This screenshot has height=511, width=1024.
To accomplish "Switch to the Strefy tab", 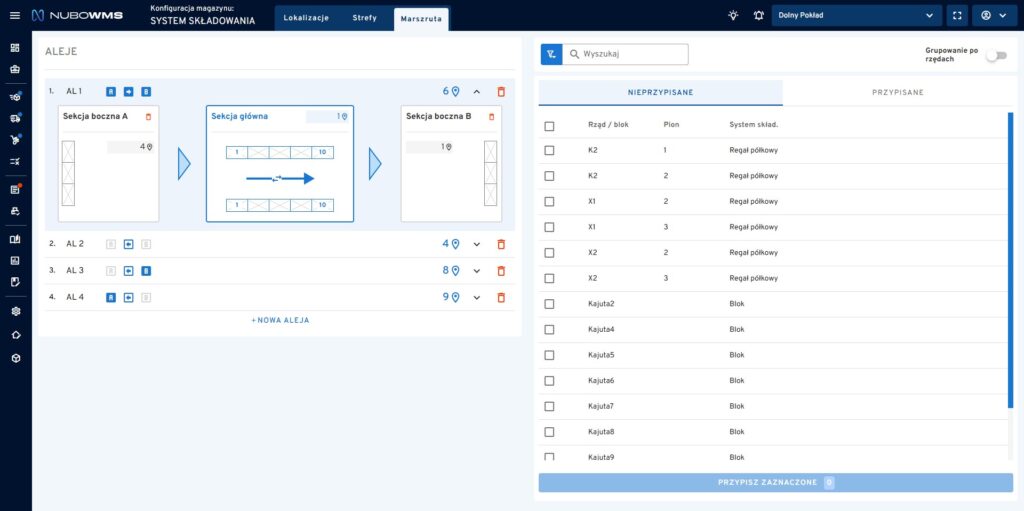I will coord(364,18).
